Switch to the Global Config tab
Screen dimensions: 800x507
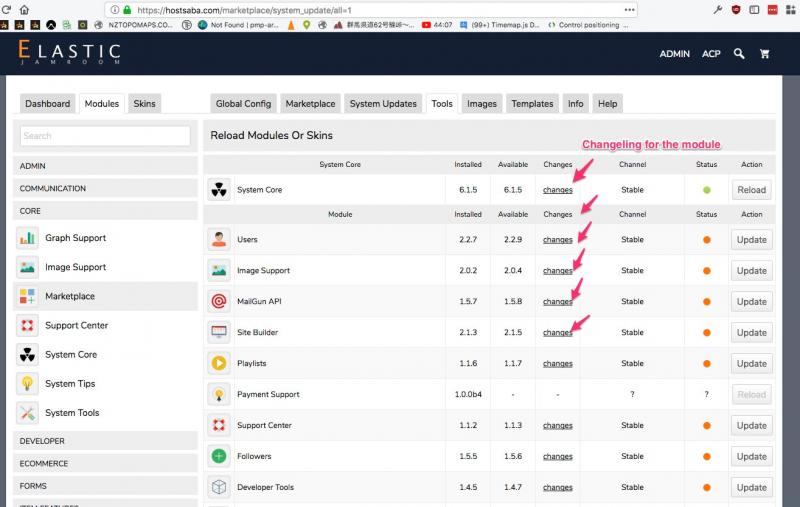point(243,103)
